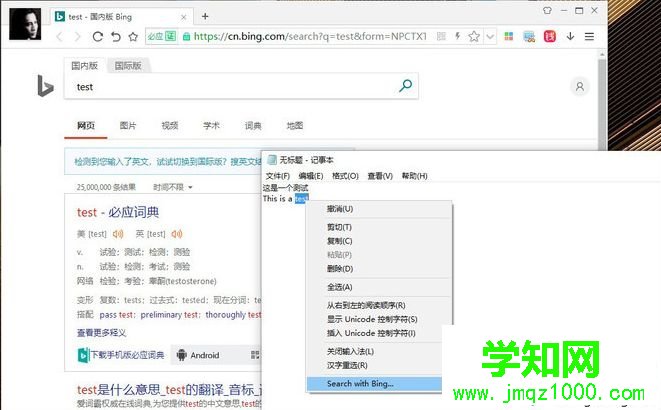Open Notepad 帮助(H) menu

414,176
